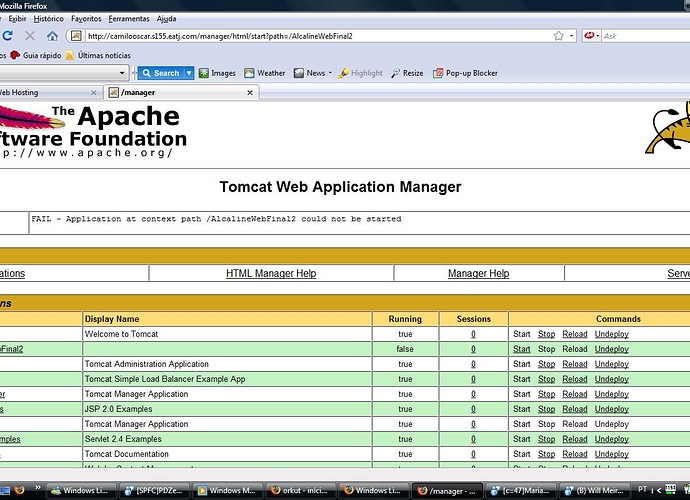Expand the toolbar search box dropdown
Image resolution: width=690 pixels, height=500 pixels.
(x=122, y=73)
